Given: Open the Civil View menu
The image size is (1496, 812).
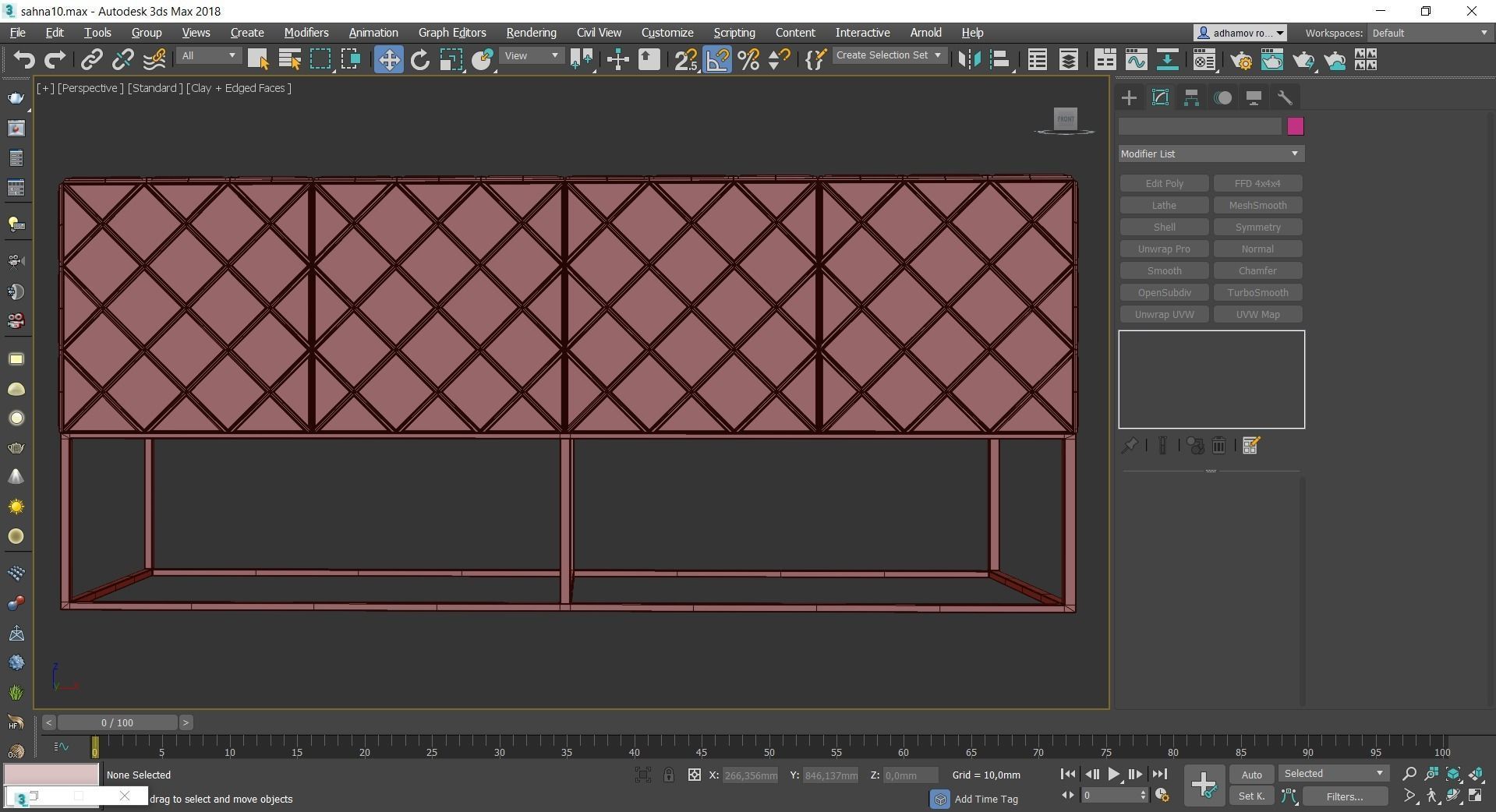Looking at the screenshot, I should pos(599,33).
